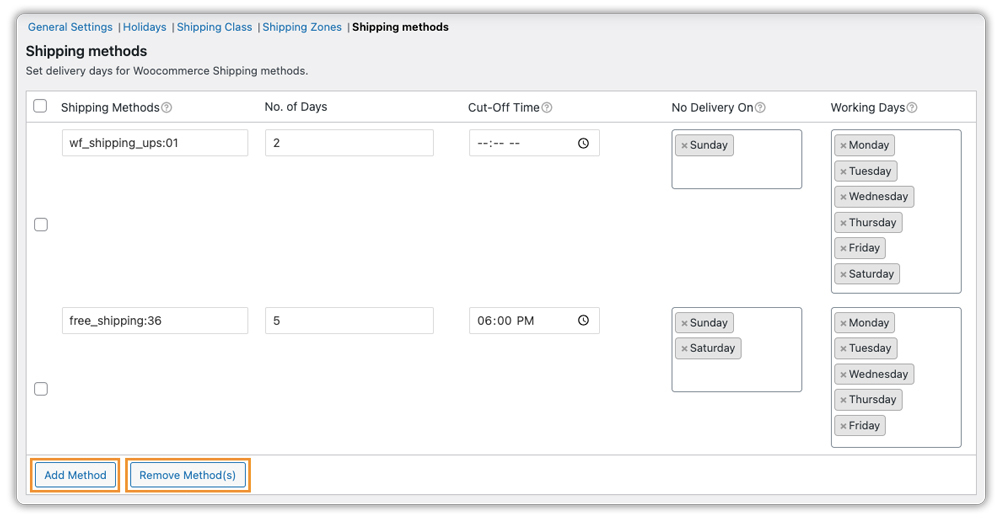Image resolution: width=1000 pixels, height=519 pixels.
Task: Remove Monday from wf_shipping_ups:01 working days
Action: pyautogui.click(x=843, y=145)
